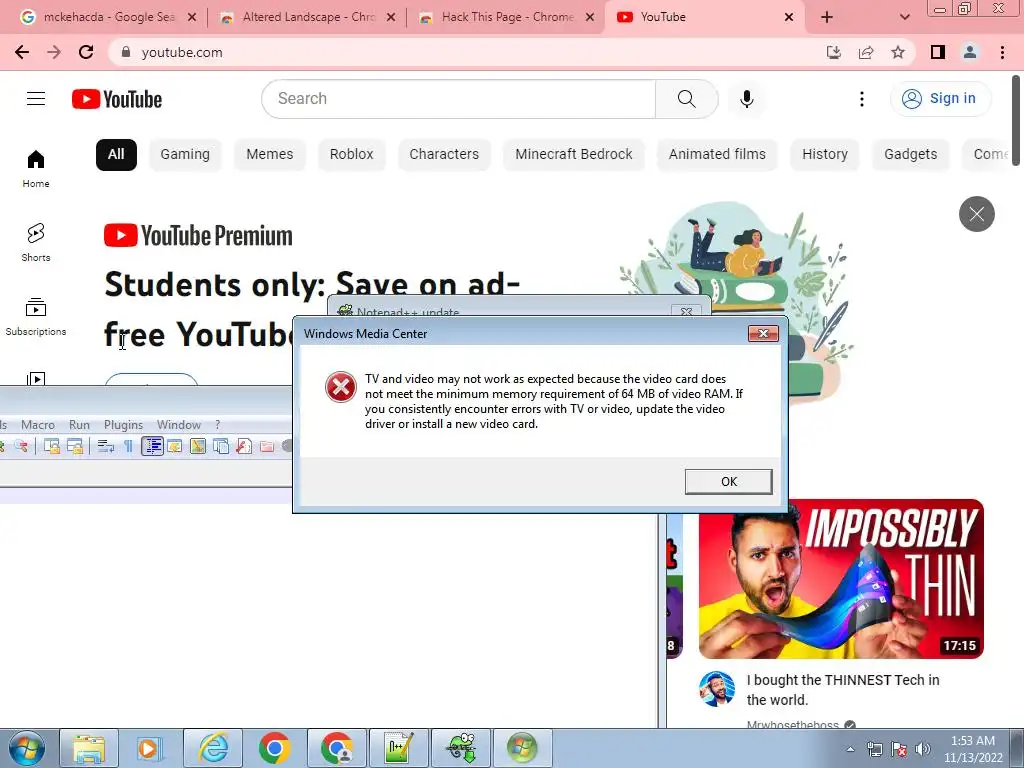Image resolution: width=1024 pixels, height=768 pixels.
Task: Install YouTube app from address bar icon
Action: tap(834, 52)
